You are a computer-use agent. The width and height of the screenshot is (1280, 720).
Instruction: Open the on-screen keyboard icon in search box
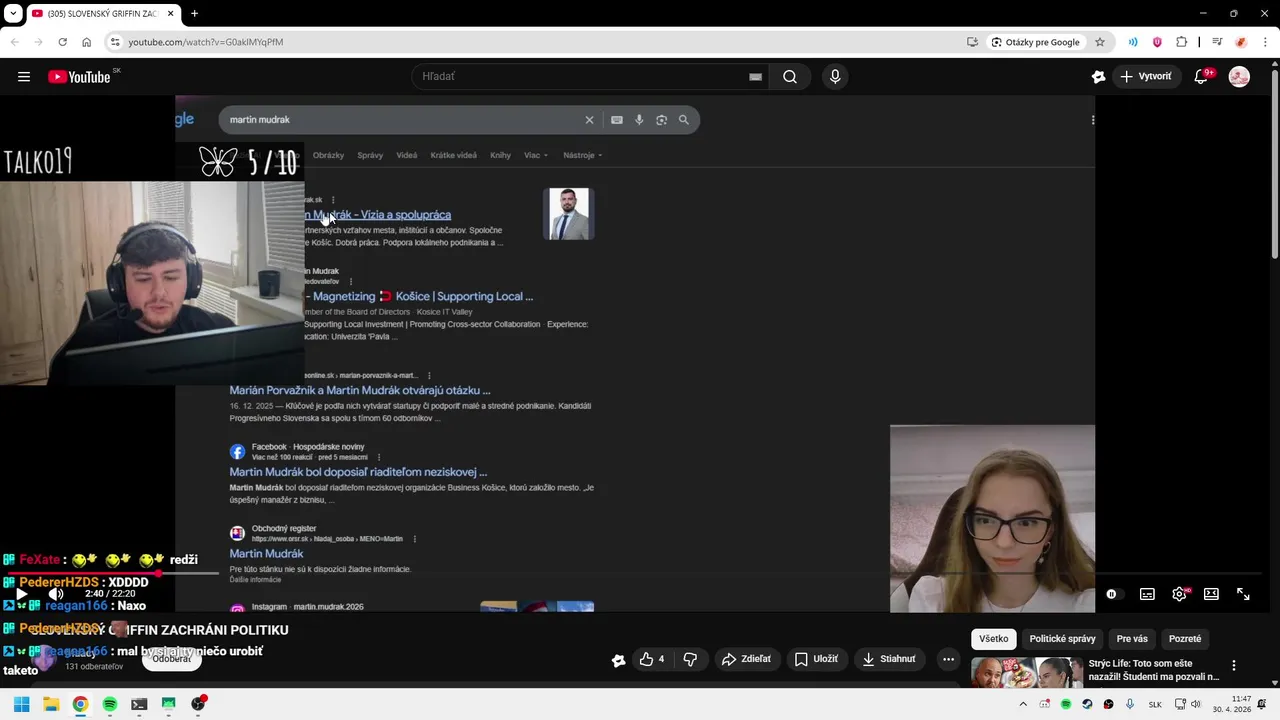[x=756, y=77]
